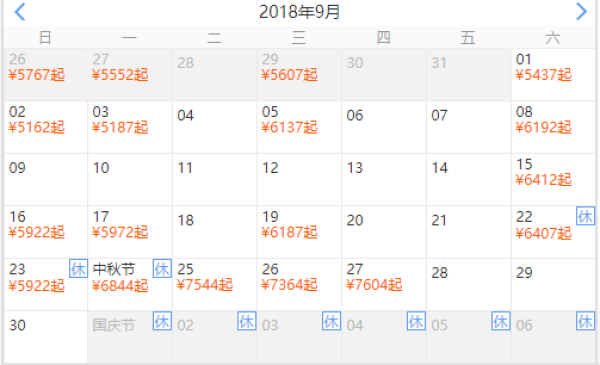Image resolution: width=600 pixels, height=365 pixels.
Task: Click September 04 cell
Action: click(215, 127)
